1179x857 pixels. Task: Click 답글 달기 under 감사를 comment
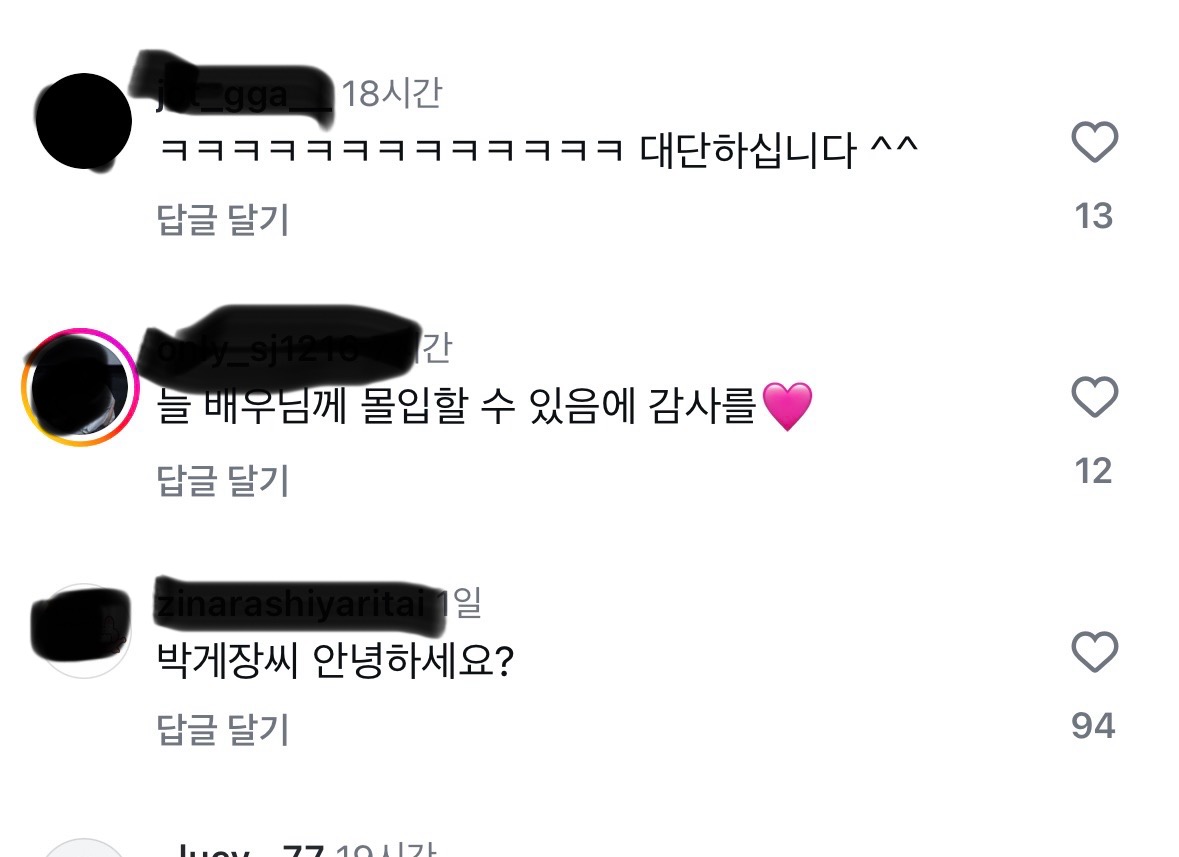[223, 480]
